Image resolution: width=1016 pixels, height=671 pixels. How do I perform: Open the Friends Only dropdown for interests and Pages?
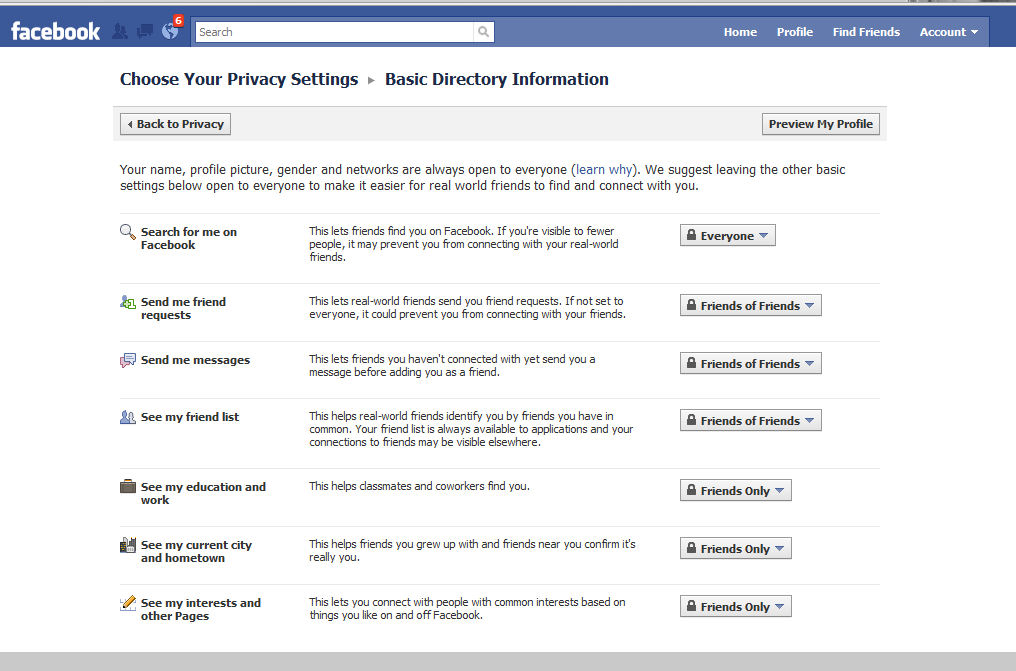[x=735, y=606]
